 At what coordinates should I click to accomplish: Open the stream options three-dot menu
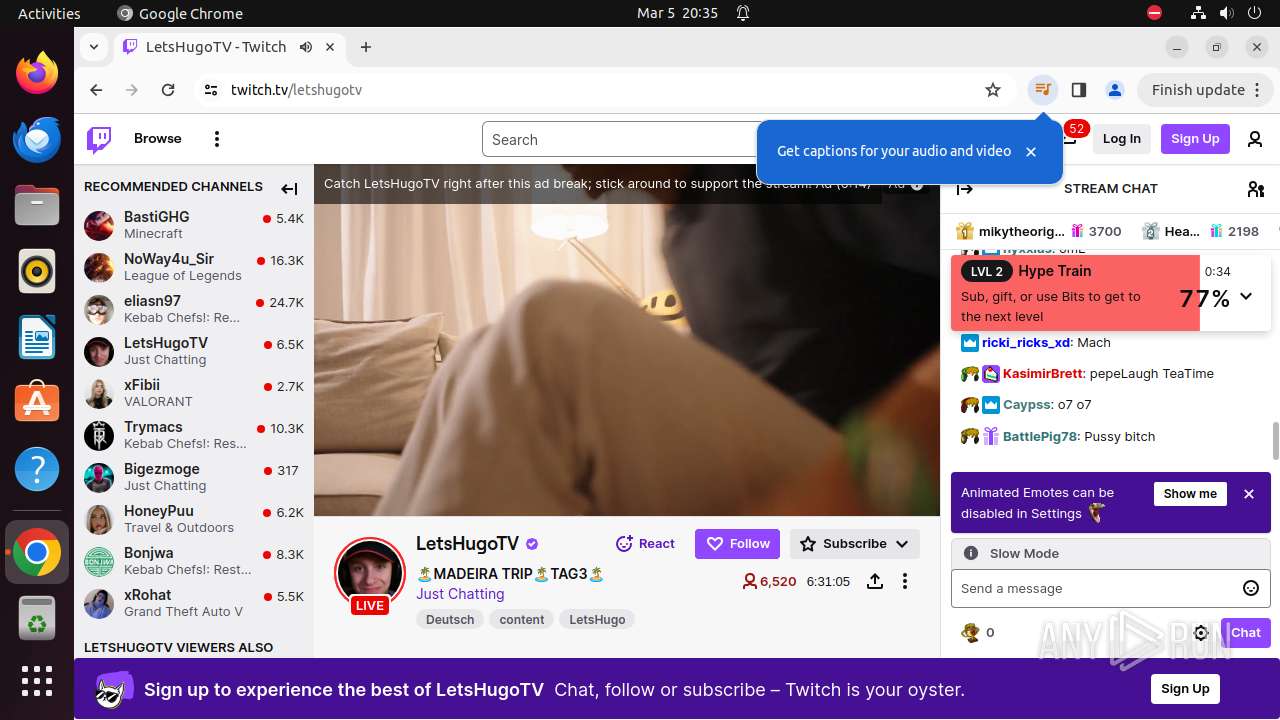pos(905,581)
